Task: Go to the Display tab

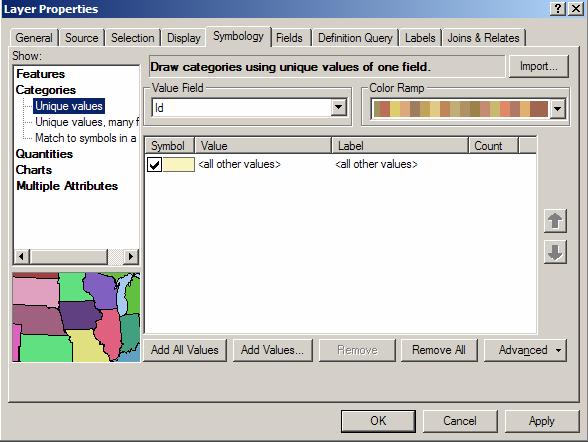Action: pos(183,38)
